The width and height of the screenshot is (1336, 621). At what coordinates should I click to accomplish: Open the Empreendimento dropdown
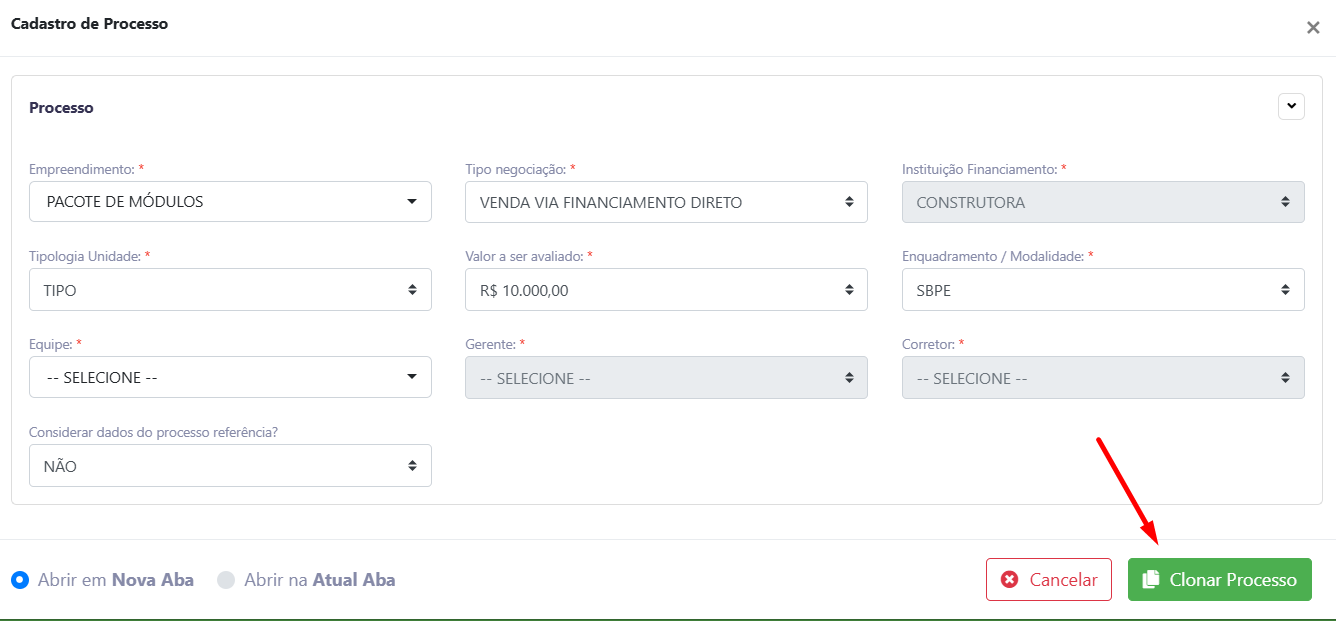(230, 202)
